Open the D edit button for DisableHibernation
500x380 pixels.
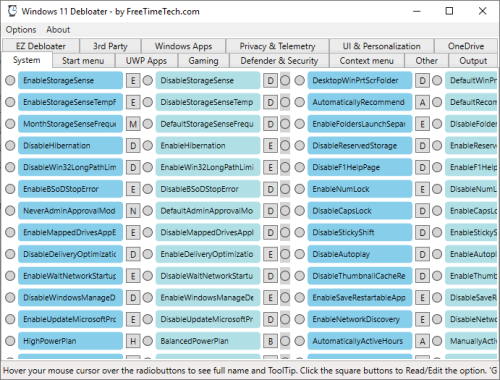click(x=133, y=146)
